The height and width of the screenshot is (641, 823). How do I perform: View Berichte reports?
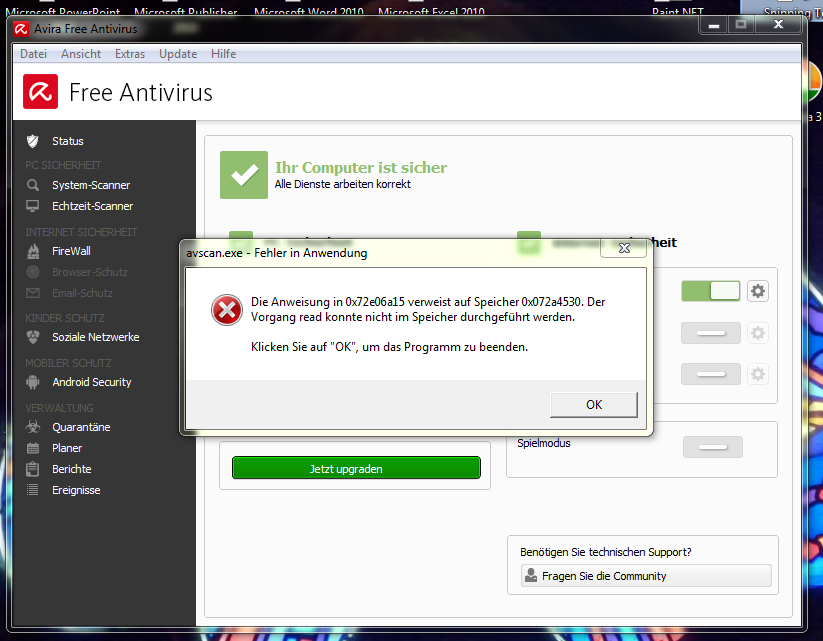[72, 469]
